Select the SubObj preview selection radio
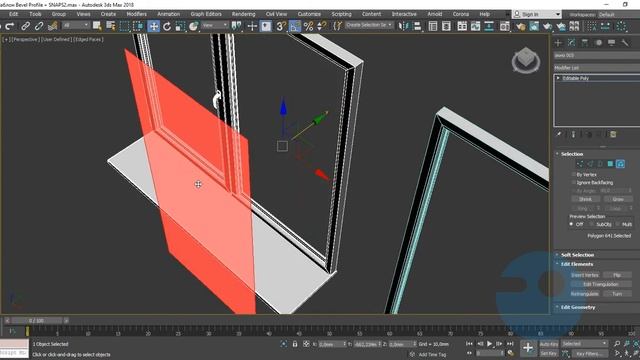This screenshot has width=640, height=360. click(x=591, y=224)
